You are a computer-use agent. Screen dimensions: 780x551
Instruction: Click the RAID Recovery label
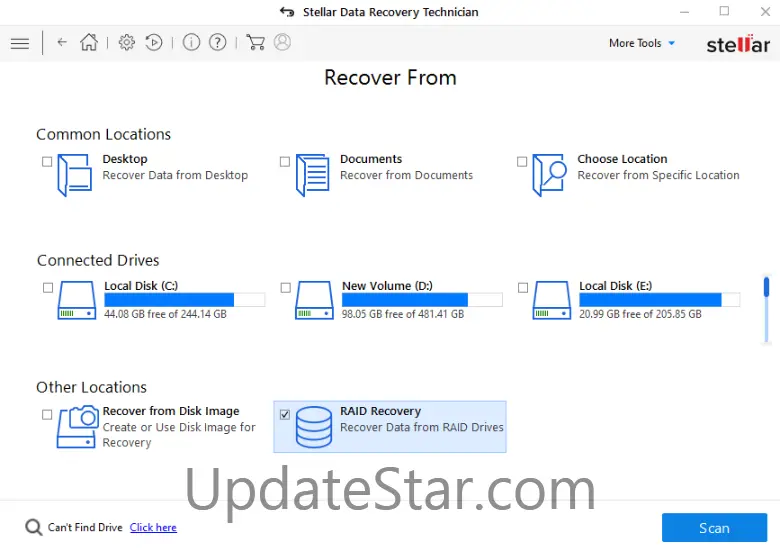(x=381, y=411)
